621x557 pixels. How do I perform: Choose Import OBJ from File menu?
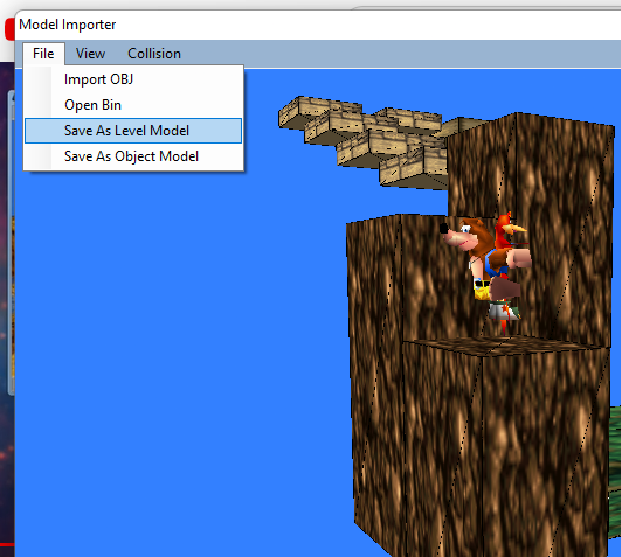point(133,80)
